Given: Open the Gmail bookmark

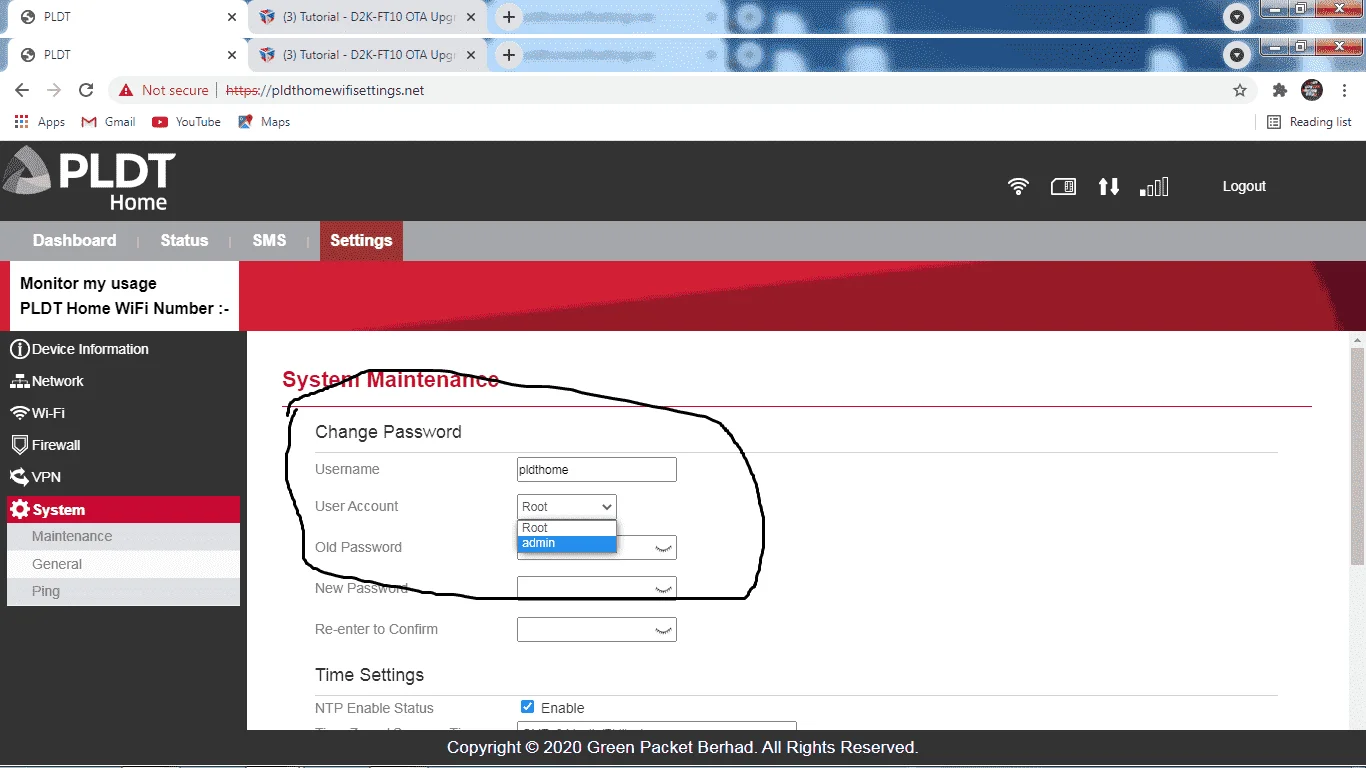Looking at the screenshot, I should tap(109, 122).
